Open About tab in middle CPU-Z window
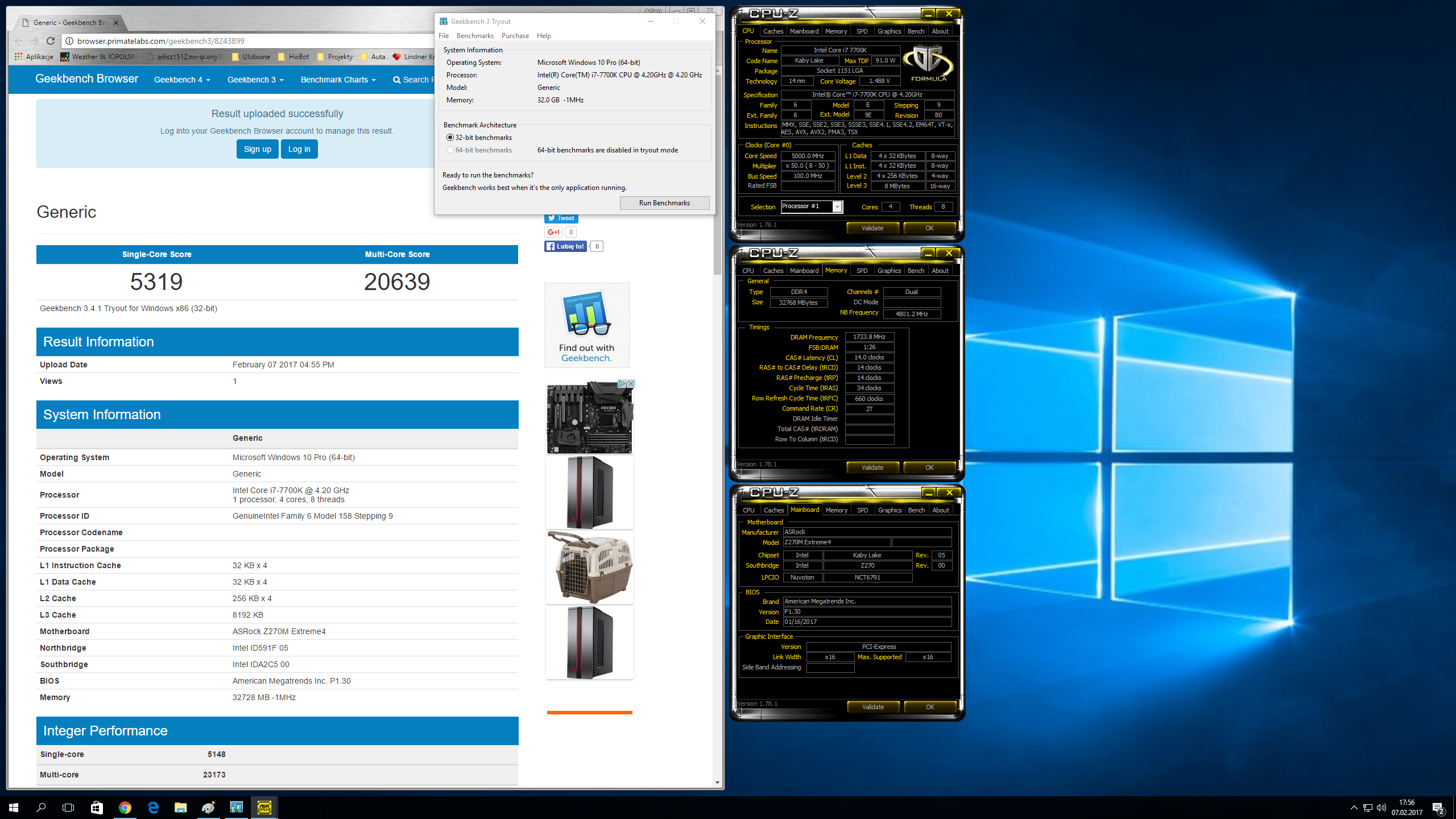Screen dimensions: 1456x819 click(940, 271)
